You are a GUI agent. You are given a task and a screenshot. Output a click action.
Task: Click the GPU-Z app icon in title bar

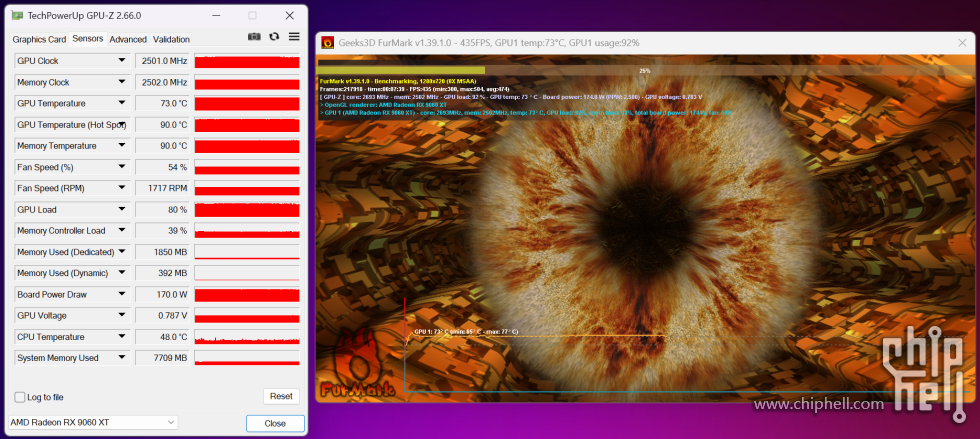18,16
